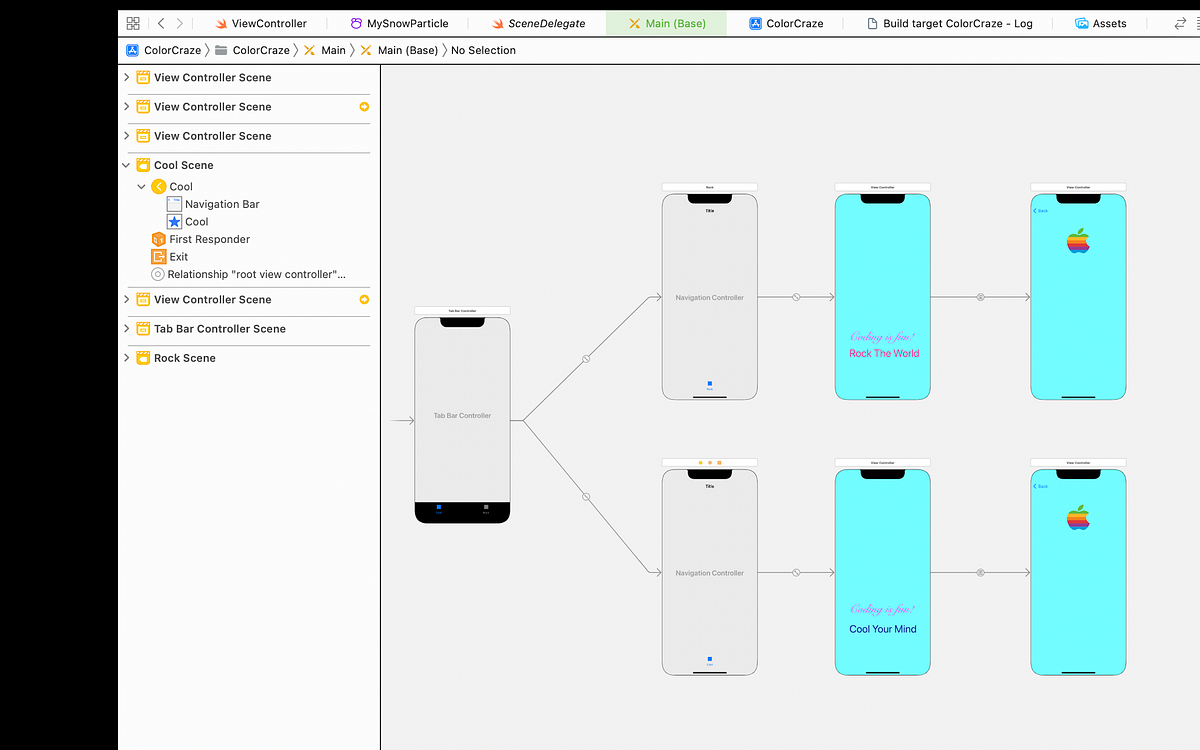
Task: Open the Assets tab
Action: [x=1101, y=21]
